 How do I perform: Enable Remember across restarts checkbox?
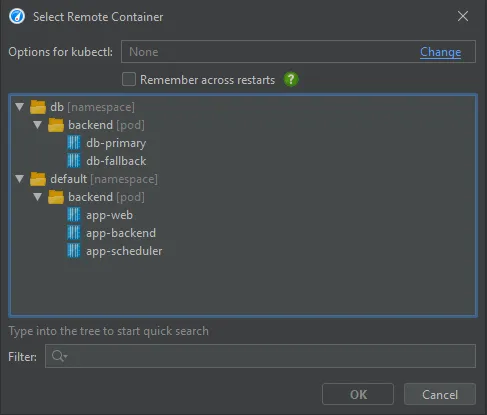(129, 80)
